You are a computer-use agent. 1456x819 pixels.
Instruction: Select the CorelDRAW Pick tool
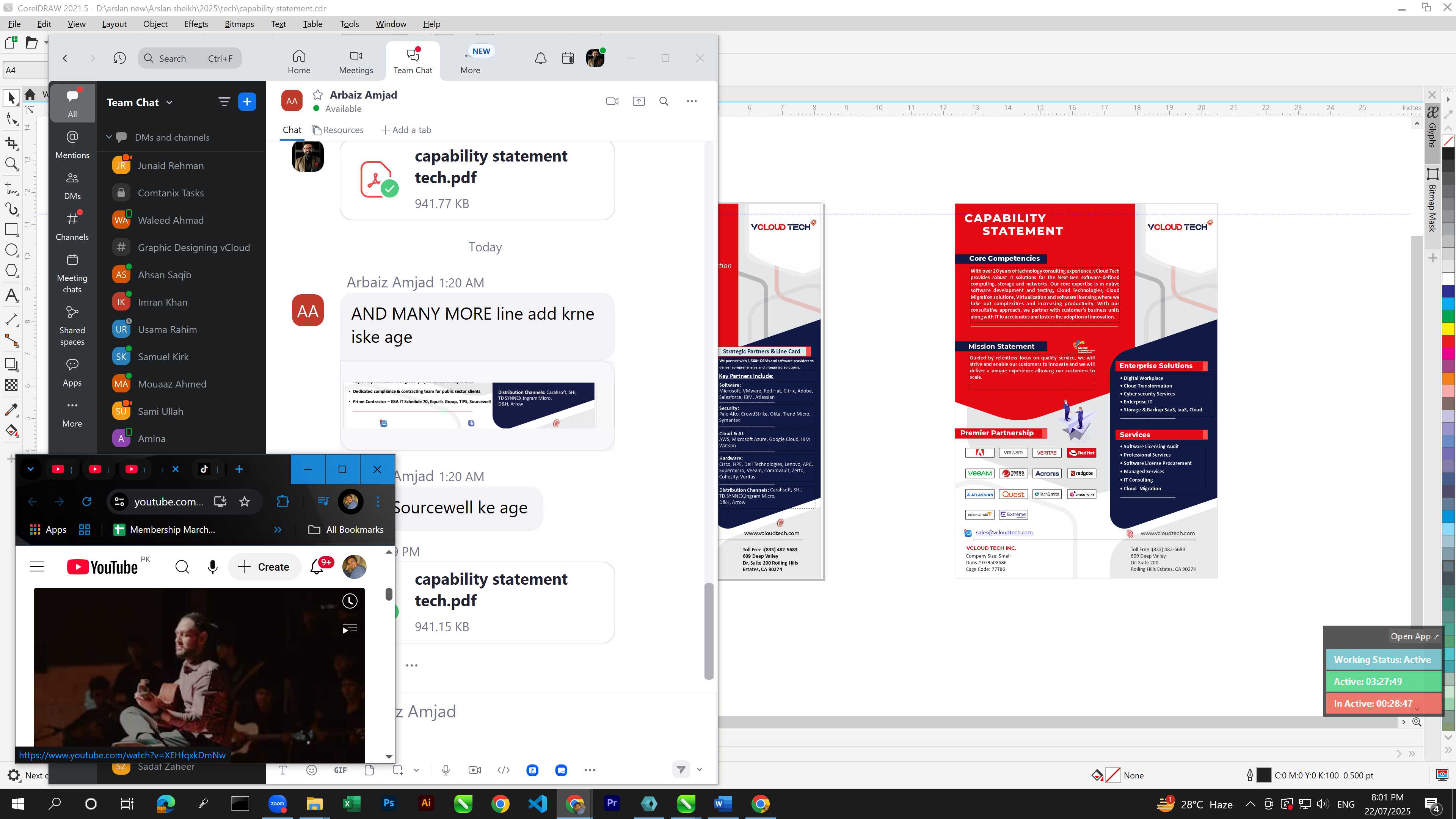pos(11,98)
